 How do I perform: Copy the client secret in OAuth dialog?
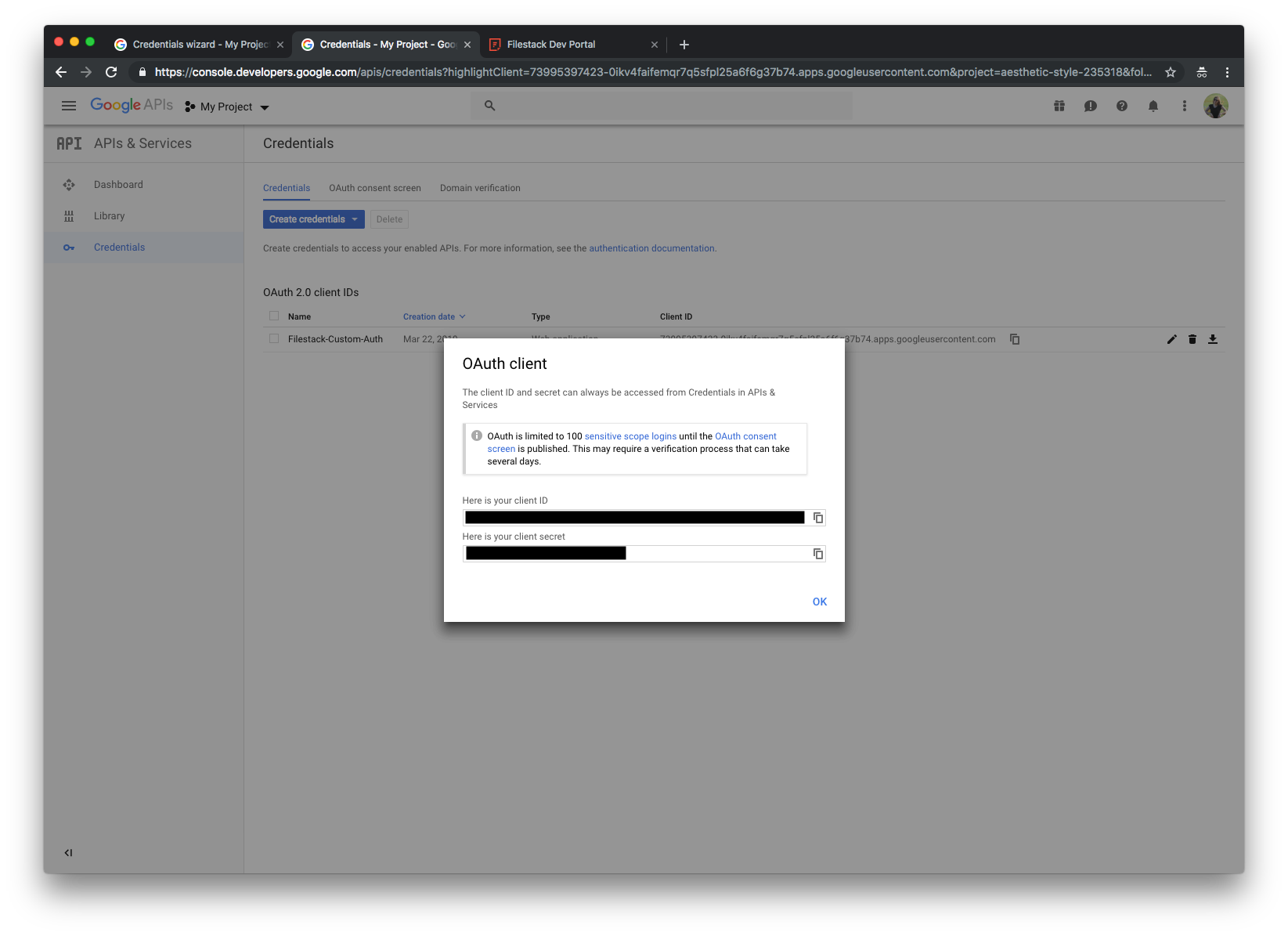click(x=818, y=554)
